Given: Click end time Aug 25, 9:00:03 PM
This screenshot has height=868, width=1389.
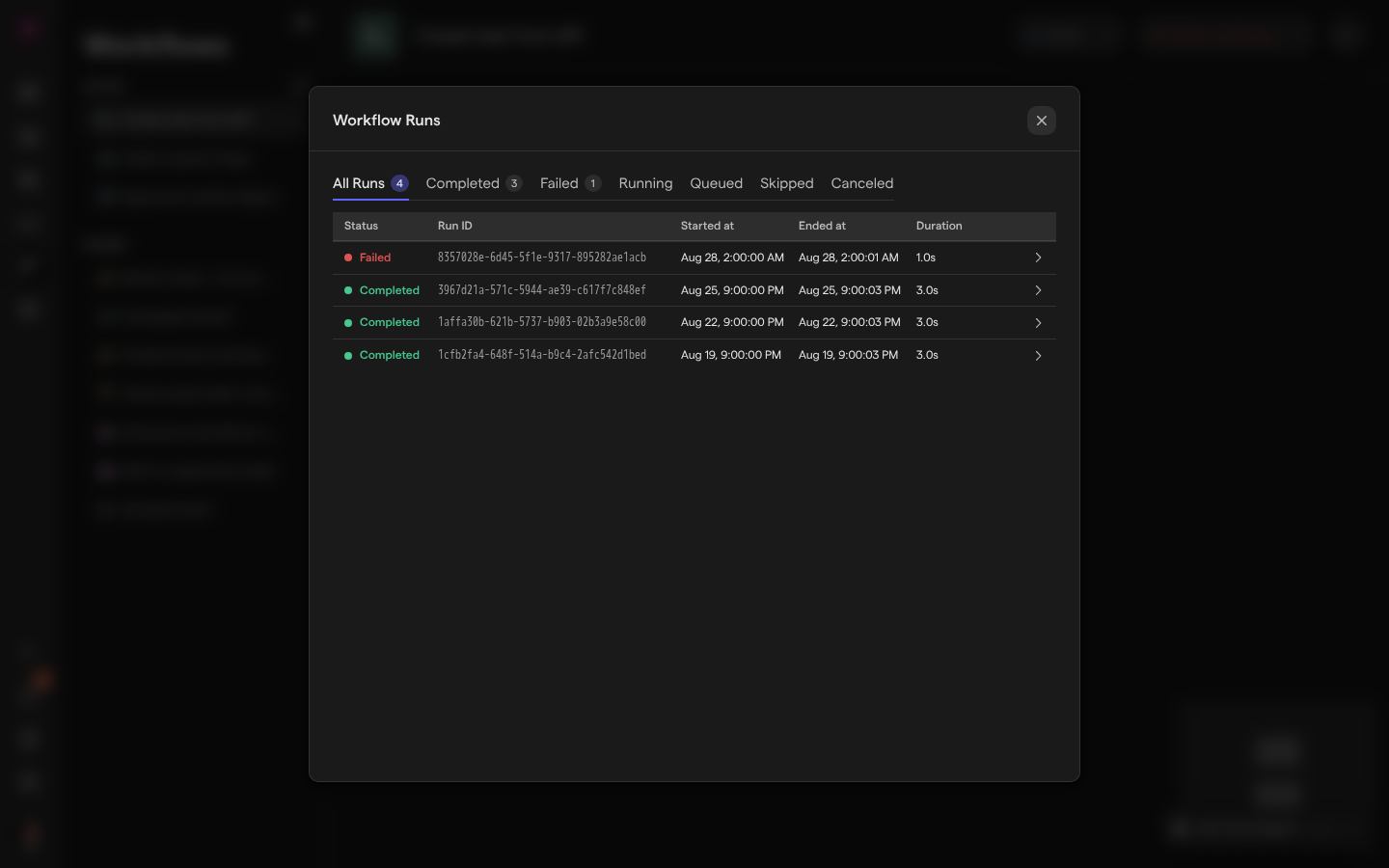Looking at the screenshot, I should click(850, 290).
